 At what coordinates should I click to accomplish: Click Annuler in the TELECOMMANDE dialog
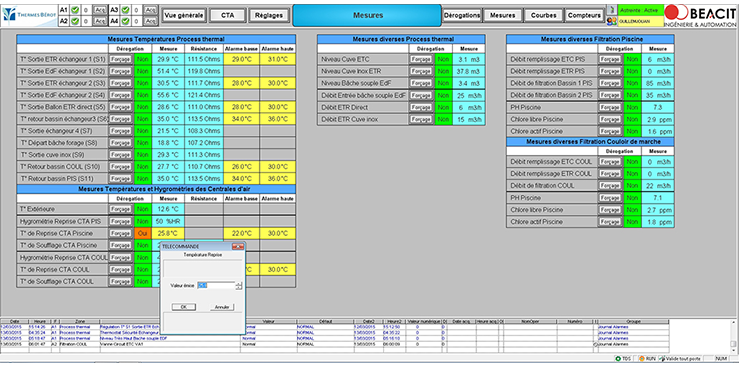[x=222, y=307]
